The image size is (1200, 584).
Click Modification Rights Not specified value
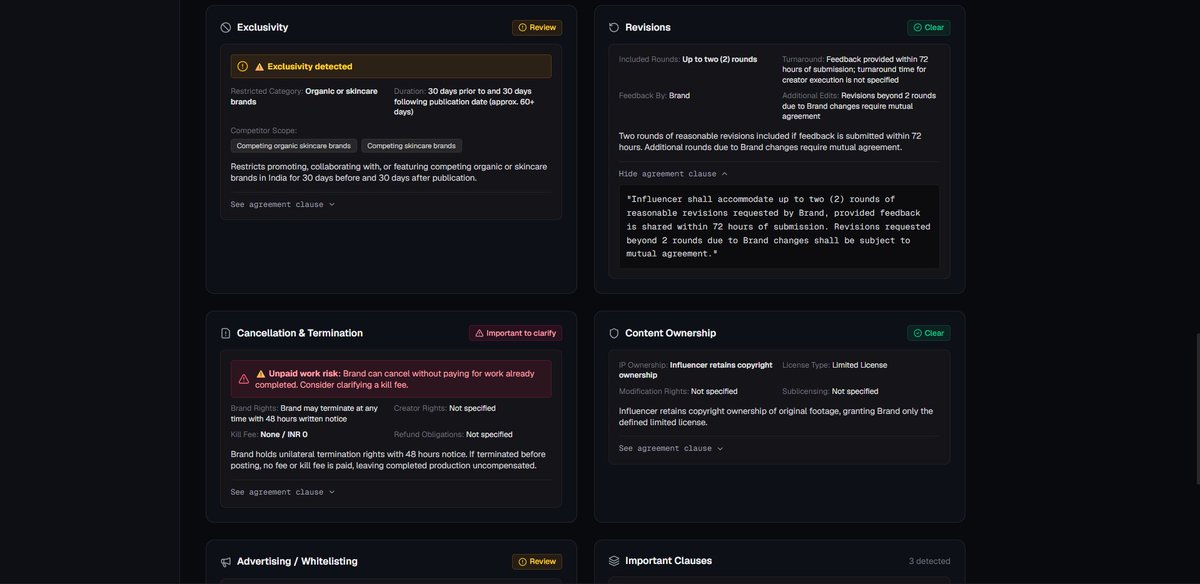tap(714, 391)
